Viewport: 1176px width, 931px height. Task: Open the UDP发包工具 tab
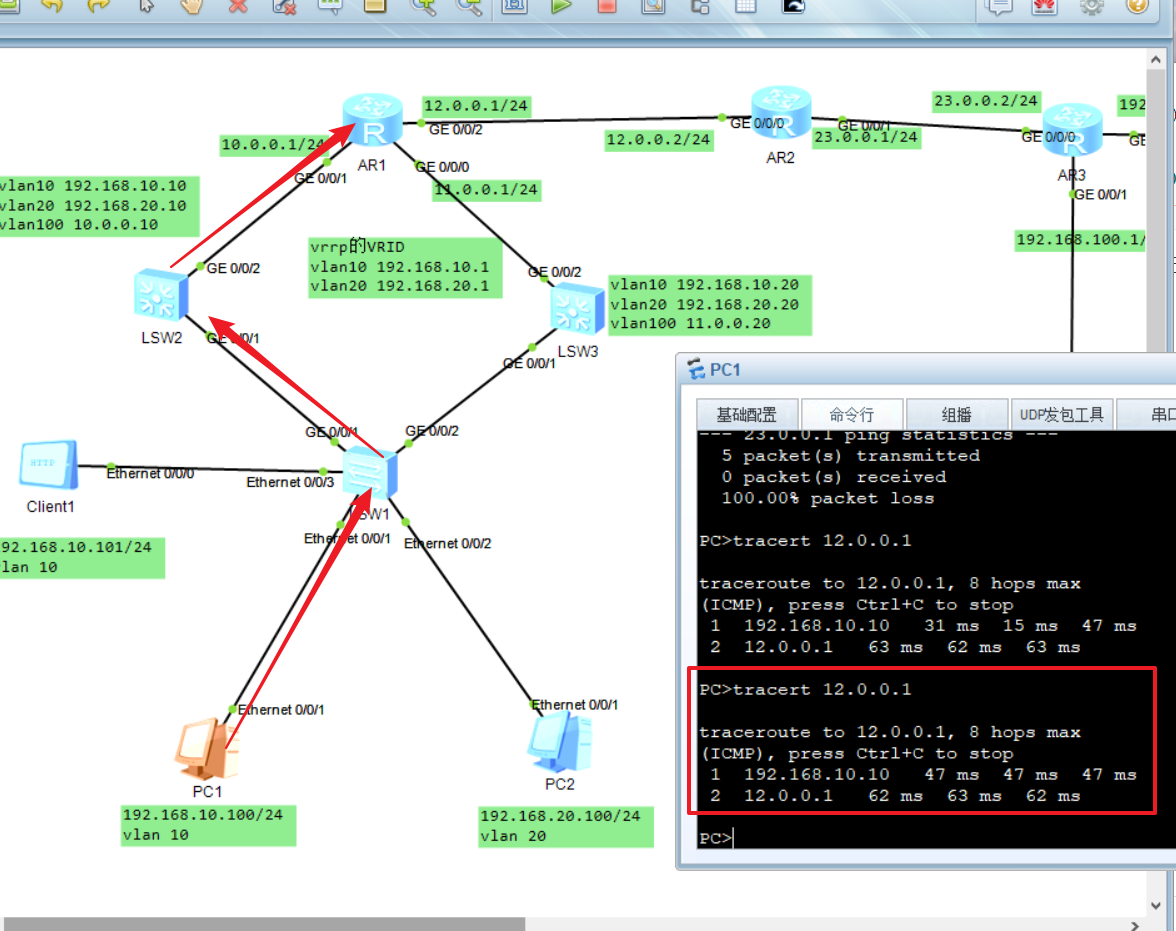(x=1062, y=413)
